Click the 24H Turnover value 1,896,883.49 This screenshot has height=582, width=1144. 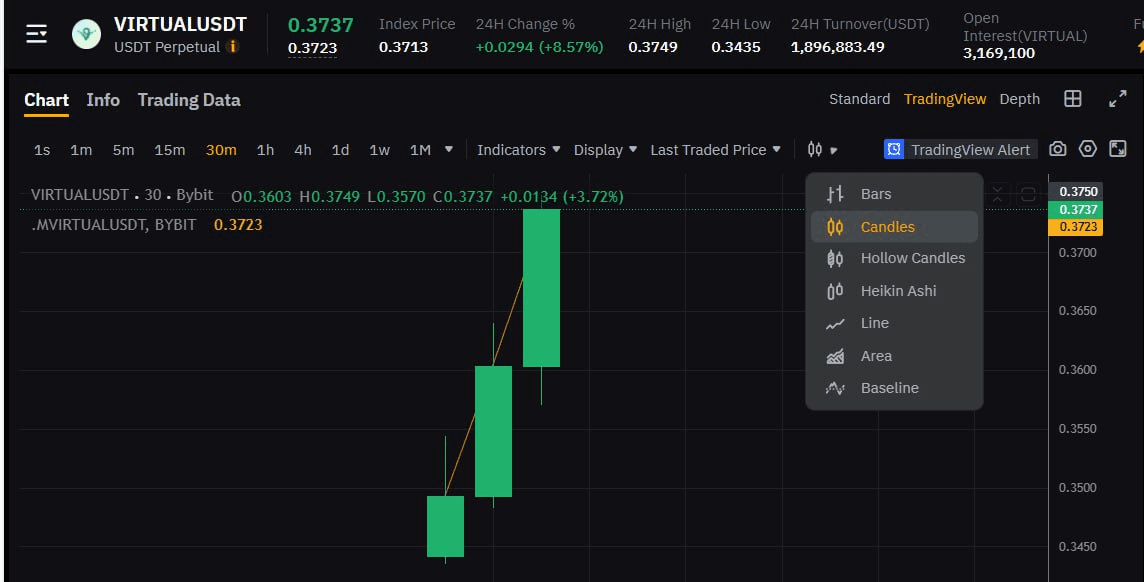[x=838, y=47]
